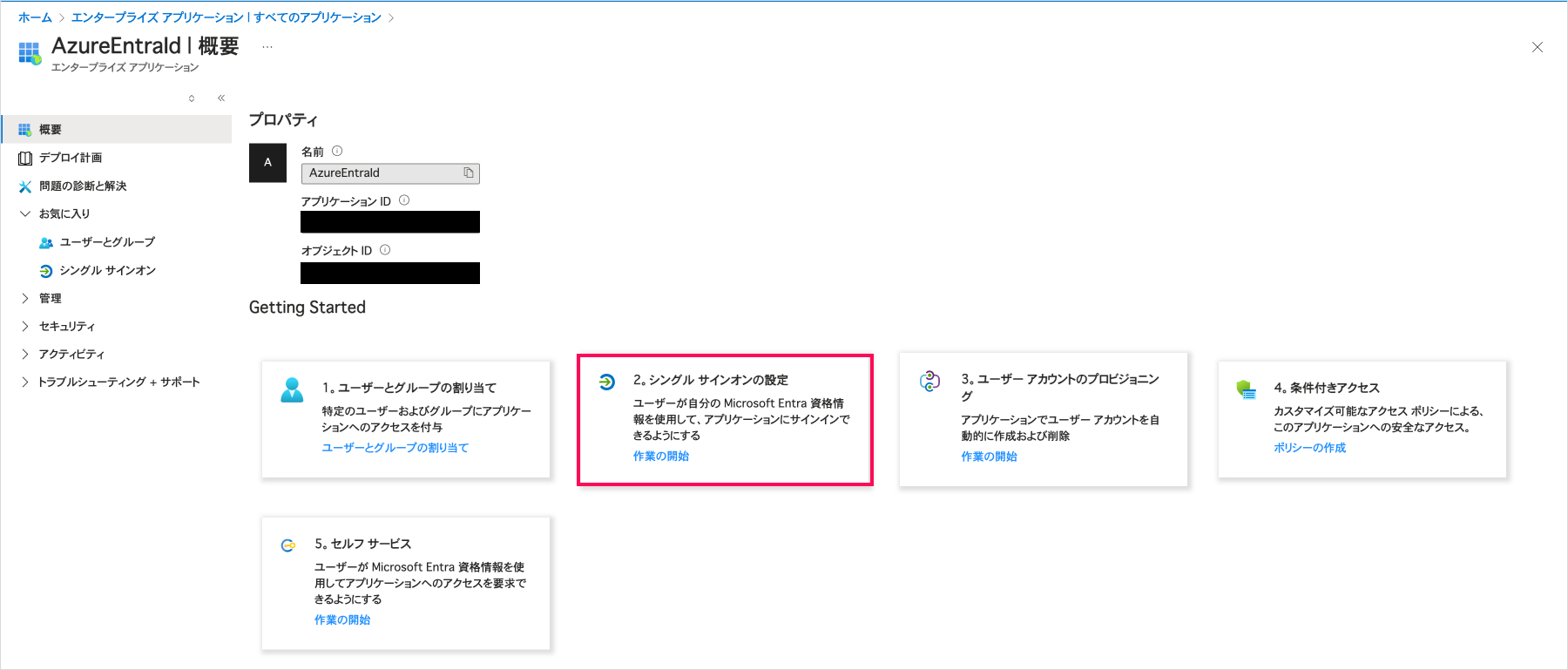The image size is (1568, 670).
Task: Click card title 4. 条件付きアクセス
Action: [x=1327, y=388]
